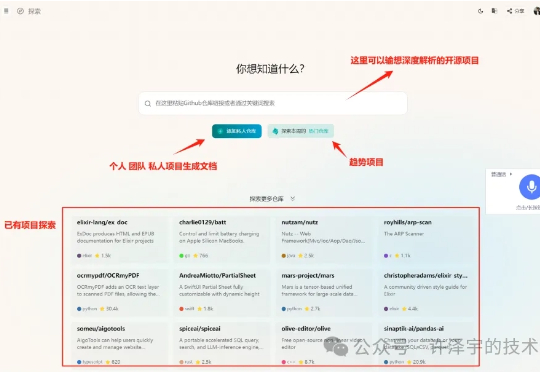
Task: Open the charlie0129/batt repository card
Action: point(221,239)
